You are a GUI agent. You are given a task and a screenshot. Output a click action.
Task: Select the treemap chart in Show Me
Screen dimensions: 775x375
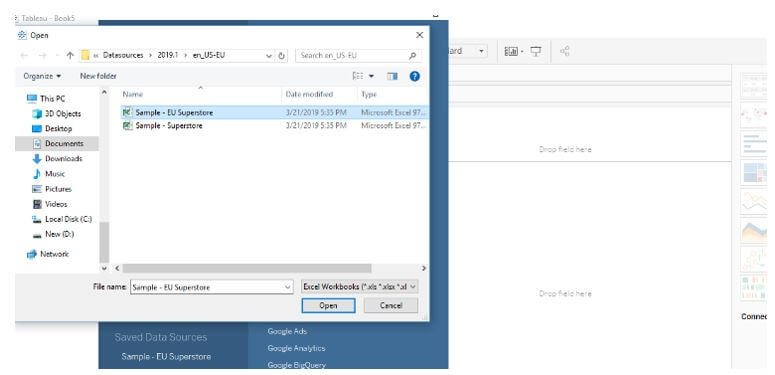click(x=753, y=172)
